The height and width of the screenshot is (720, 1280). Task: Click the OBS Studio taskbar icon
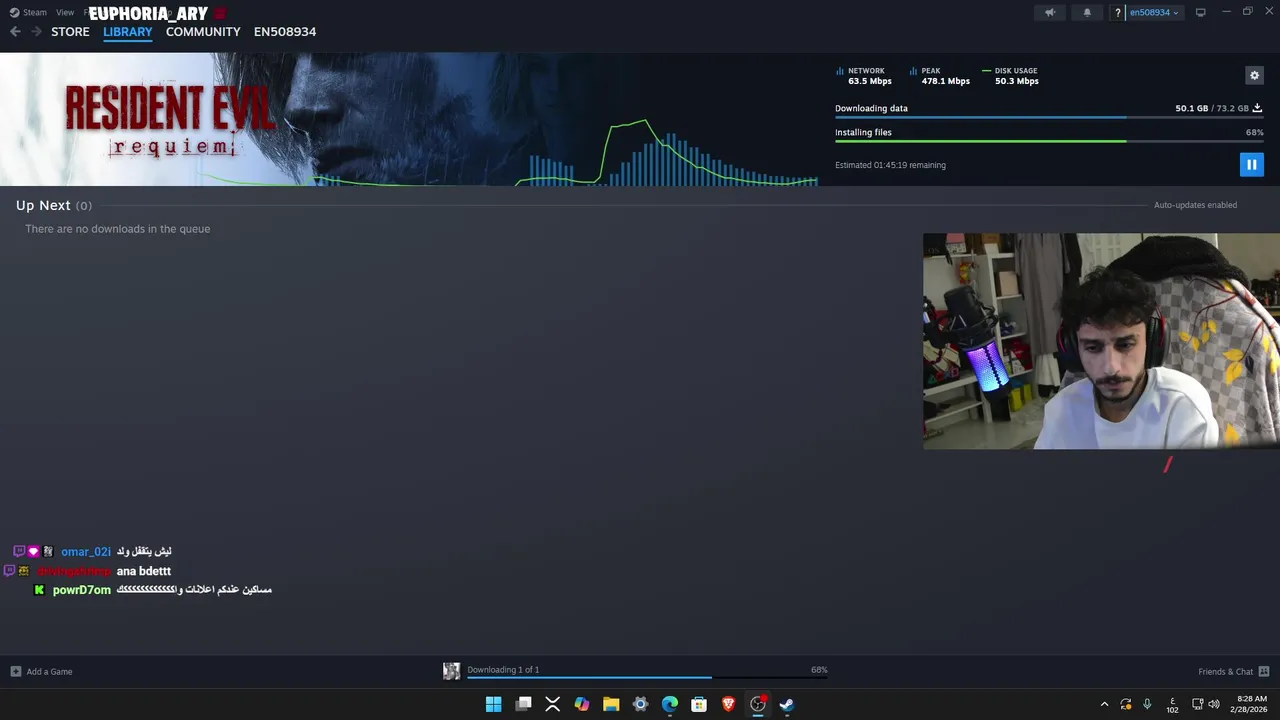(x=758, y=704)
